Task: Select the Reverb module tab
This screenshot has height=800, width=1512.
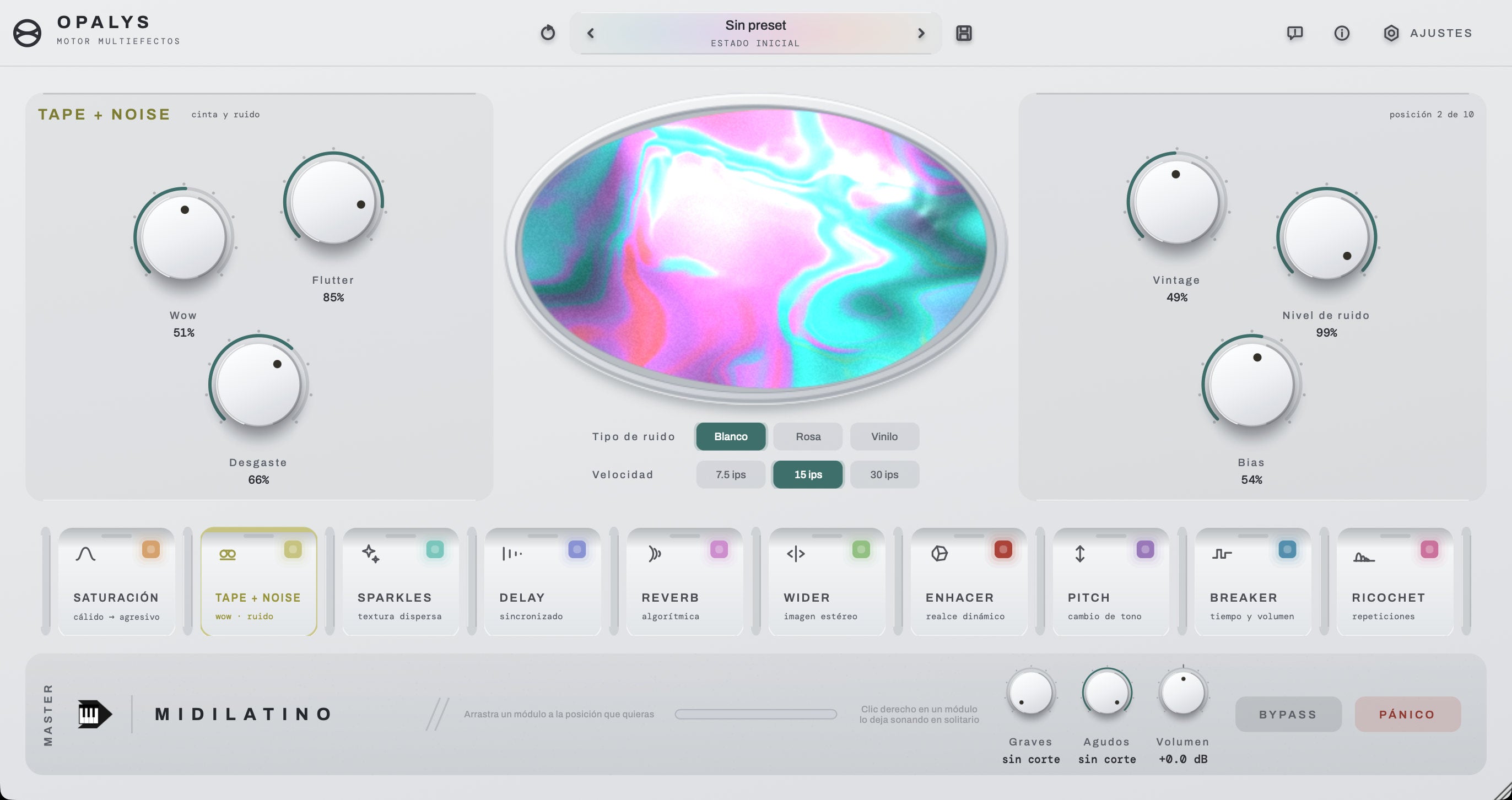Action: coord(685,582)
